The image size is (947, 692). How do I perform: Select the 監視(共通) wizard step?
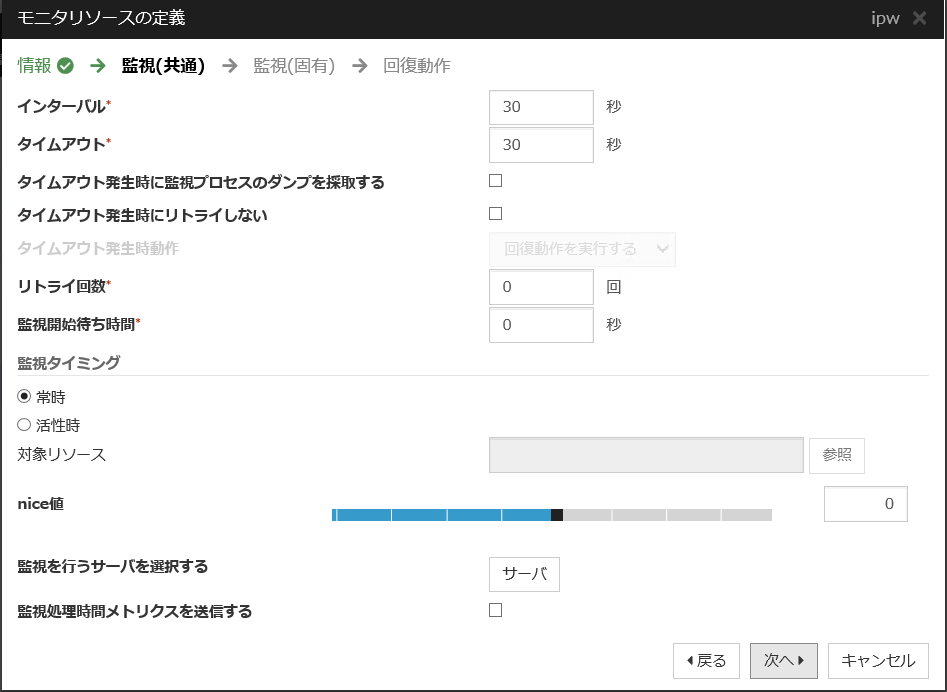(163, 66)
